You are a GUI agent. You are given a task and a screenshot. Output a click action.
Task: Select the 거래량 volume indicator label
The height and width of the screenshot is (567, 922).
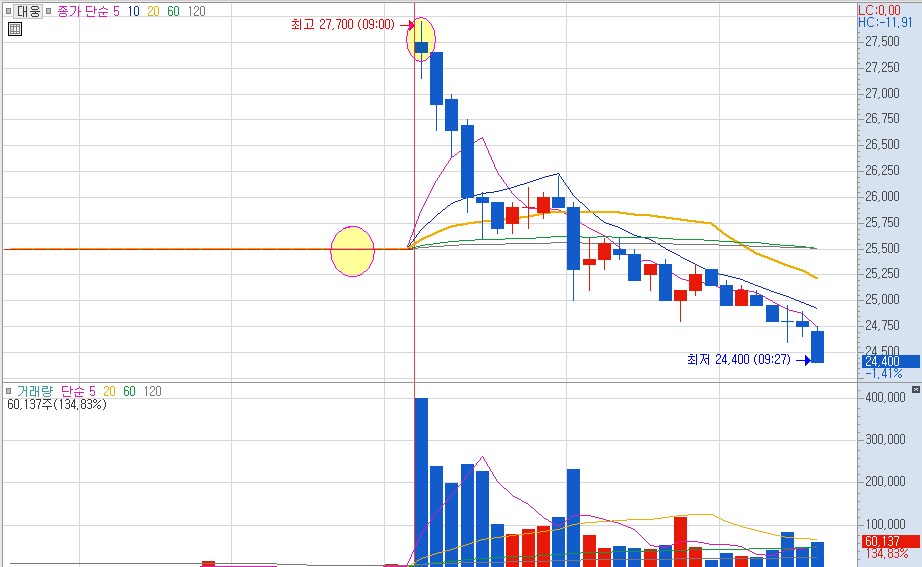35,391
